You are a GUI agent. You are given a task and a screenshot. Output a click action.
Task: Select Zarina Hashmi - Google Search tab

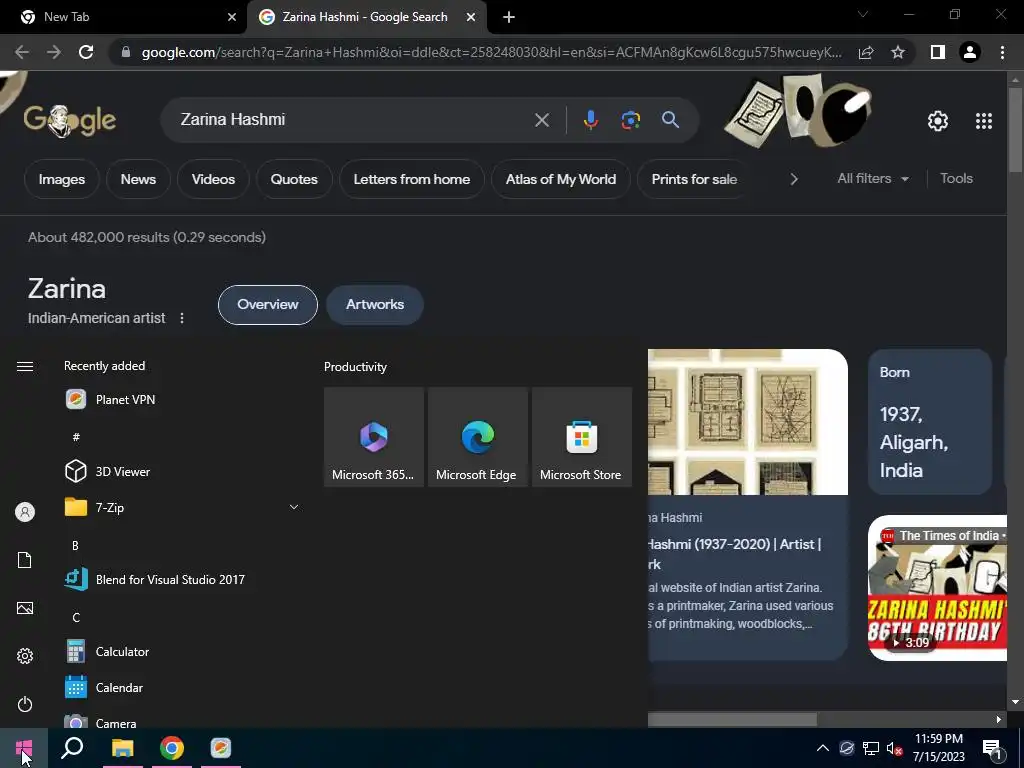point(366,17)
